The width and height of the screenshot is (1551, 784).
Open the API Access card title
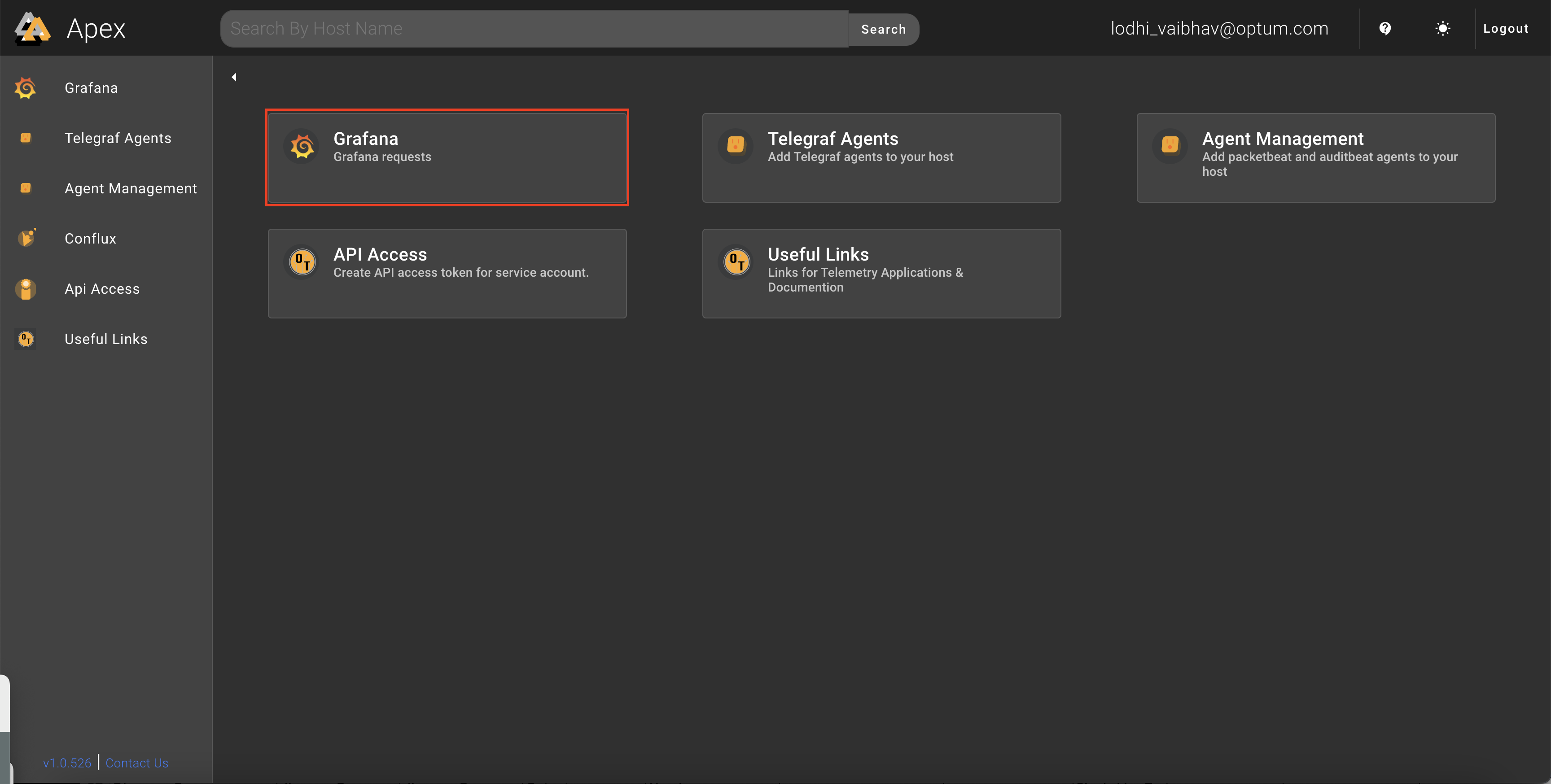click(380, 254)
